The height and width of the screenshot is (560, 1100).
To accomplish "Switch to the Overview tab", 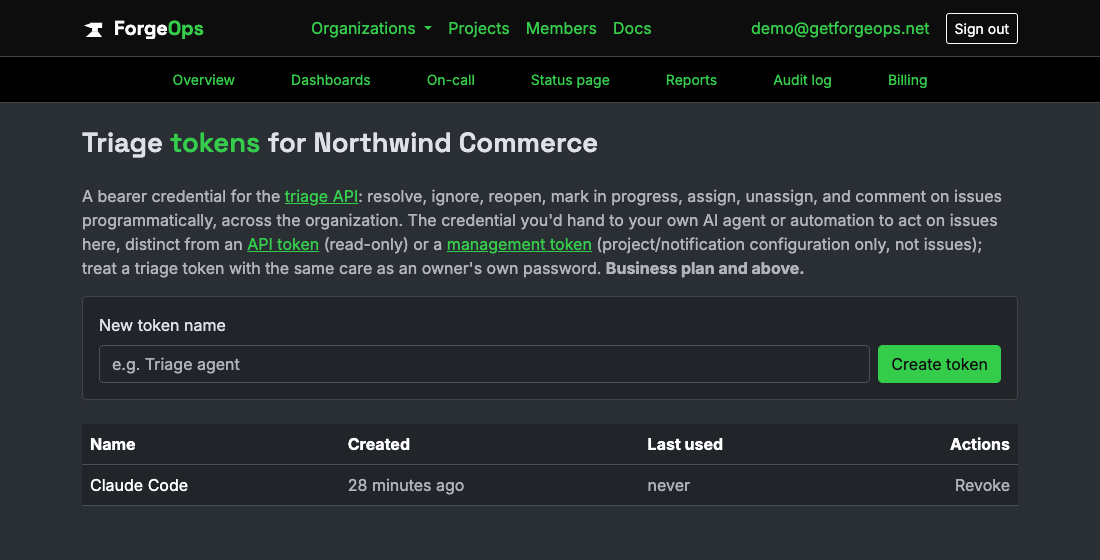I will [x=203, y=80].
